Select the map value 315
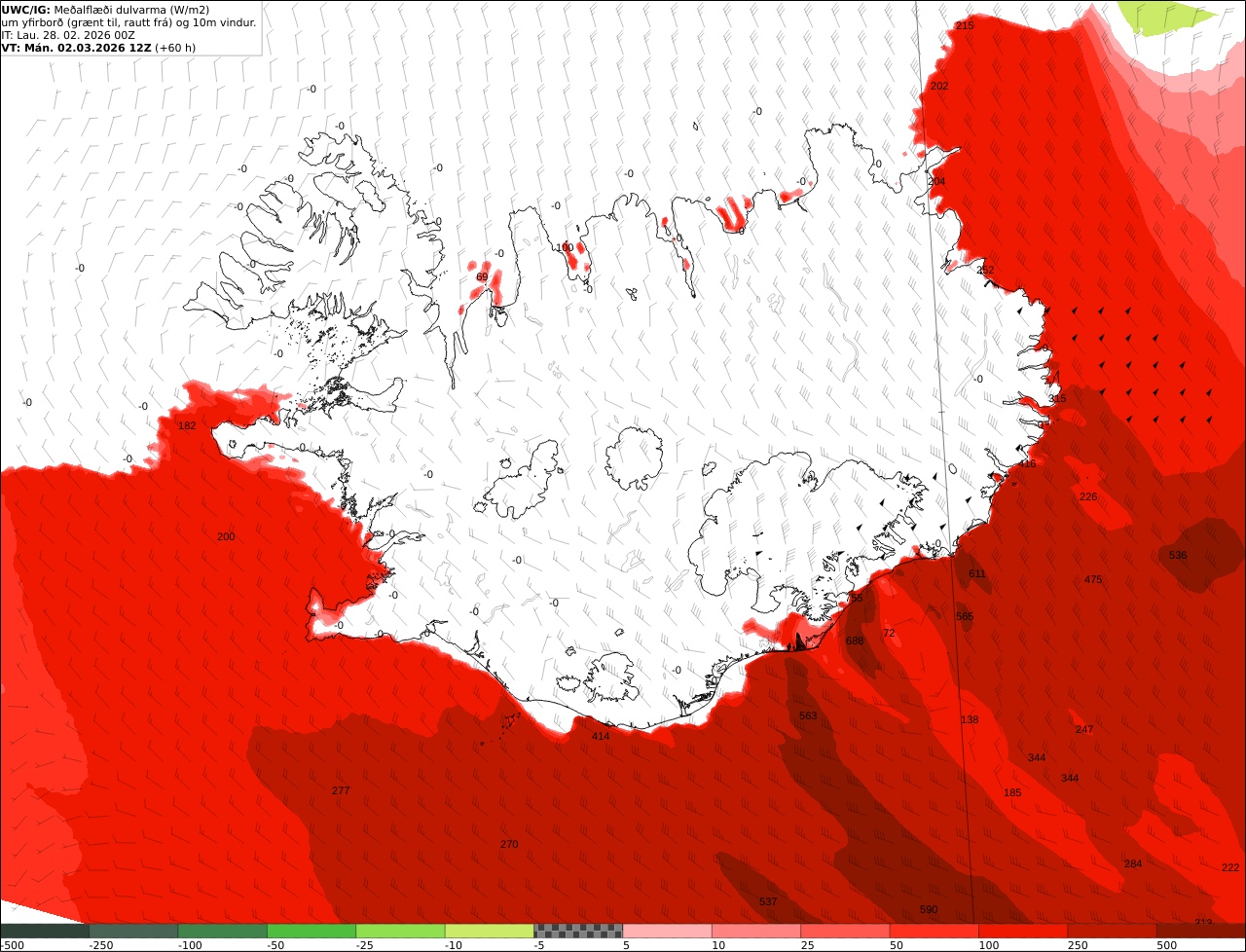The image size is (1246, 952). (1057, 398)
